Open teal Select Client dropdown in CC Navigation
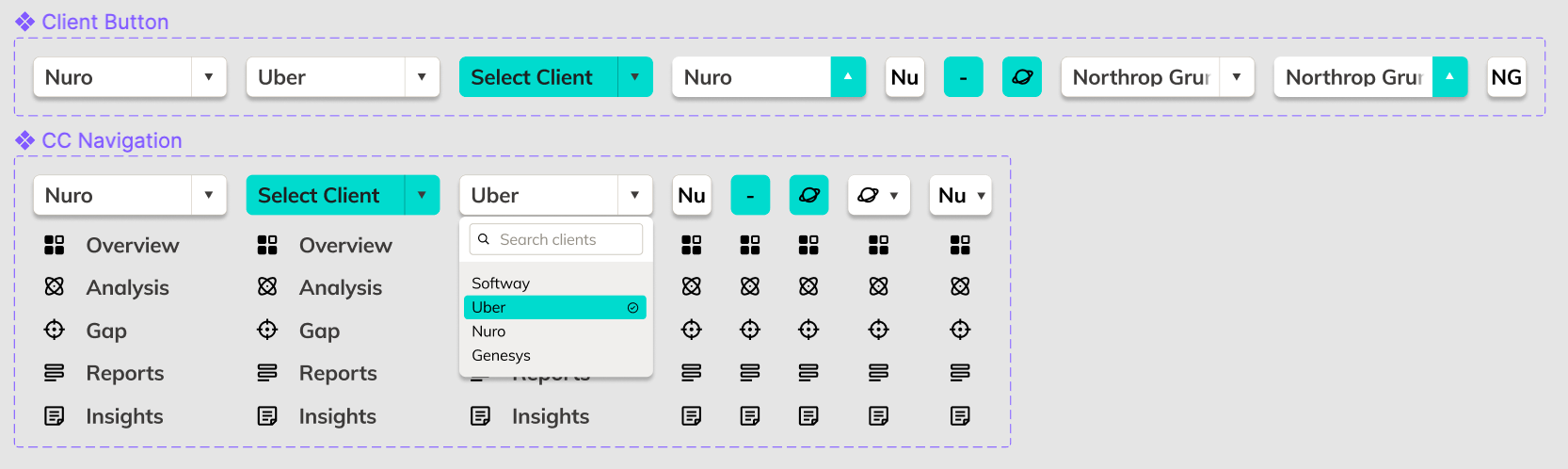 tap(422, 195)
